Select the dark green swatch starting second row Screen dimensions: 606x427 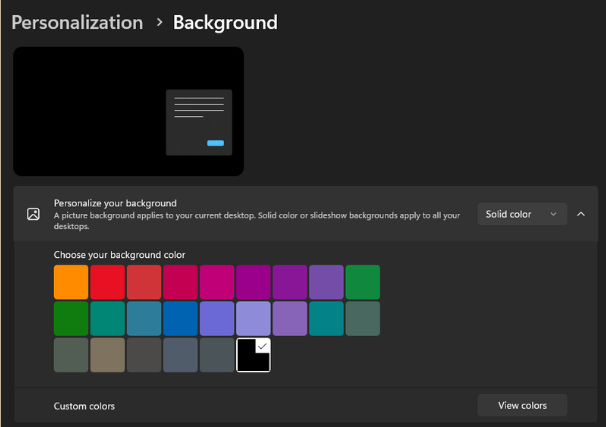[71, 318]
